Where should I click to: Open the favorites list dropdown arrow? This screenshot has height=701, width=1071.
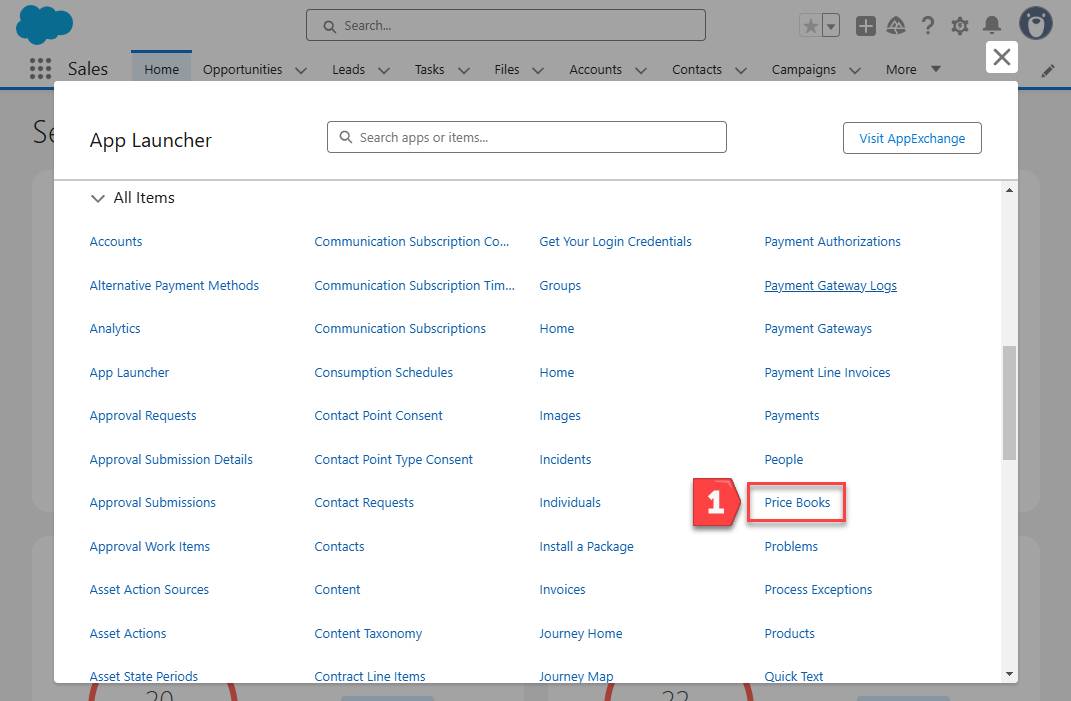[x=831, y=26]
